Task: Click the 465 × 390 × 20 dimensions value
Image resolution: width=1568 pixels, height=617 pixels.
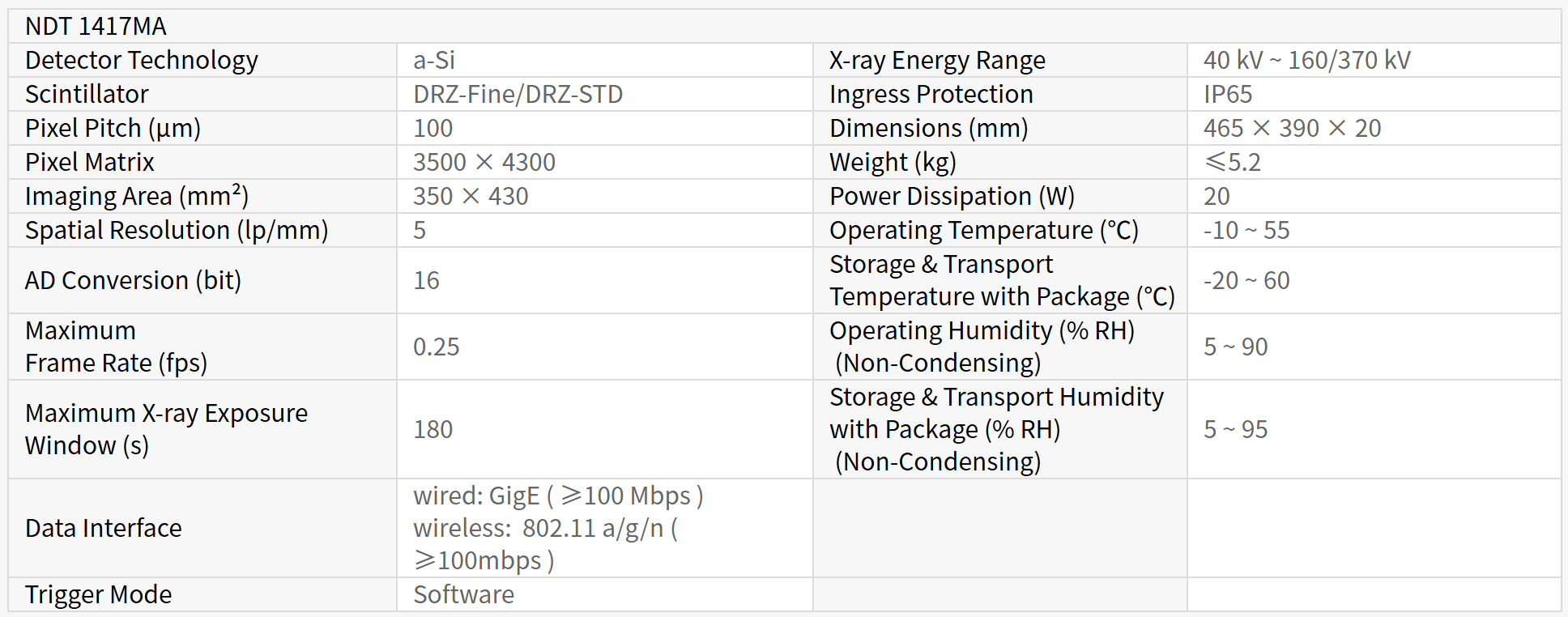Action: coord(1292,129)
